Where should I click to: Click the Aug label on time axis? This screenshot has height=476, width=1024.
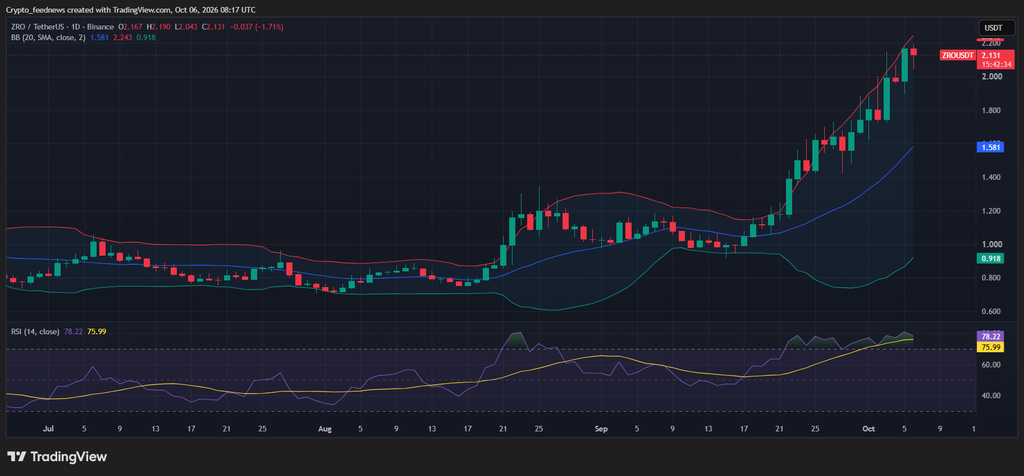325,429
